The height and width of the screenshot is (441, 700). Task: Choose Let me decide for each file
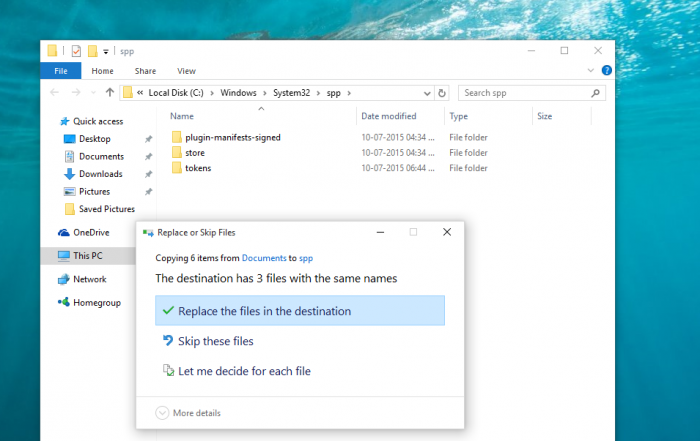click(237, 371)
